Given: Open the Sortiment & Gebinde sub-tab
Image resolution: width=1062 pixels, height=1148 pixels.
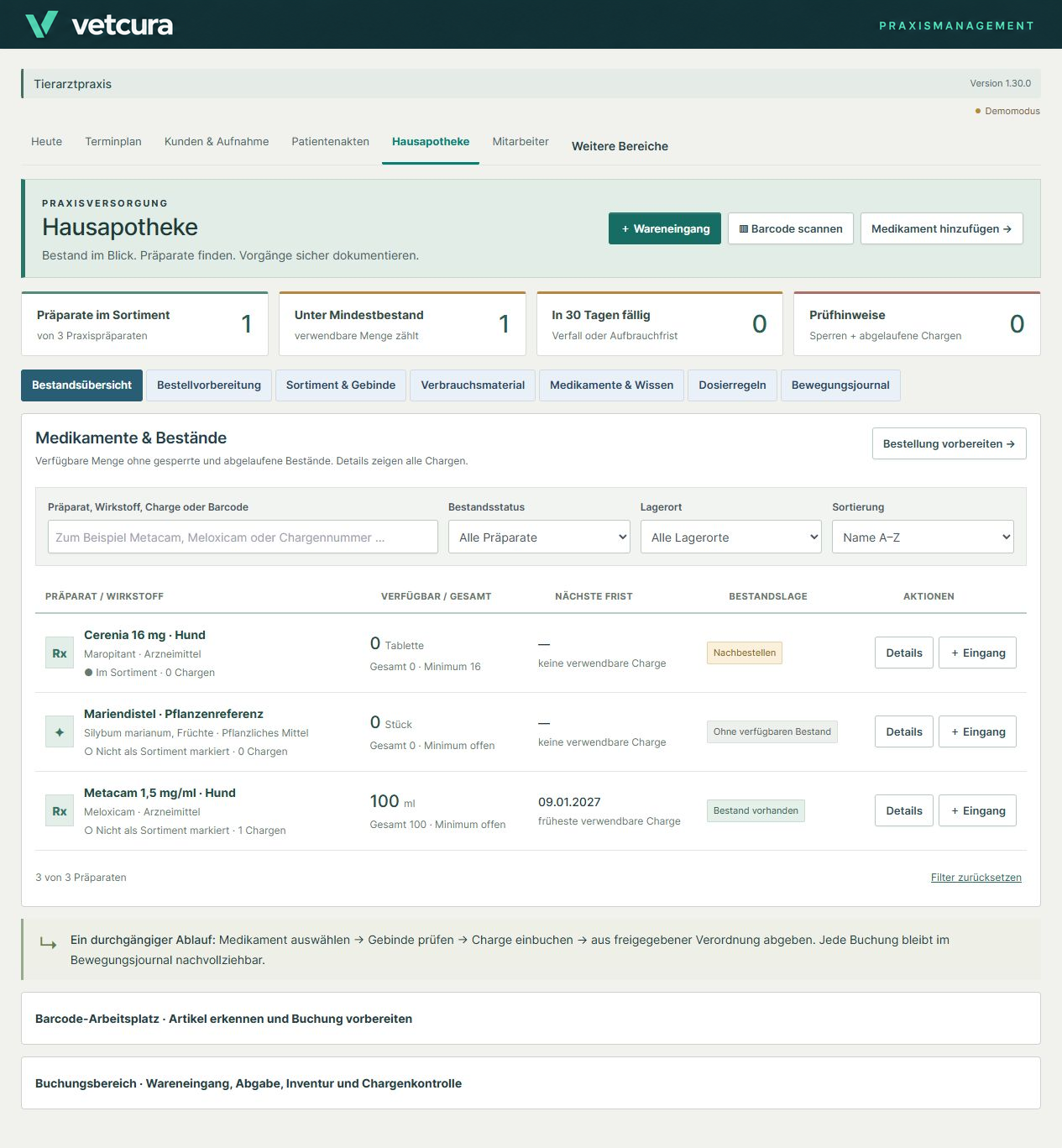Looking at the screenshot, I should 341,385.
